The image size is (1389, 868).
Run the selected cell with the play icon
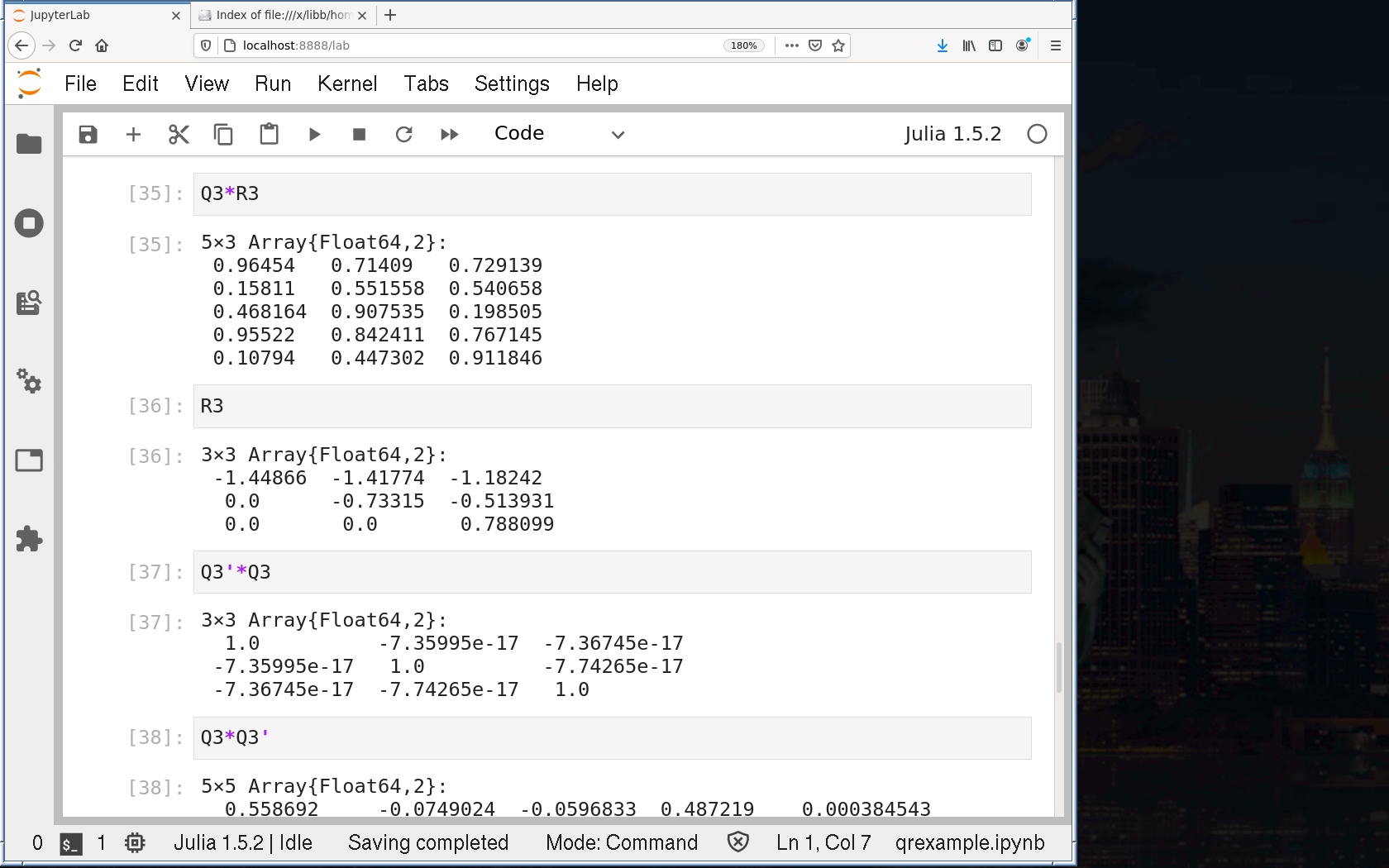click(314, 134)
